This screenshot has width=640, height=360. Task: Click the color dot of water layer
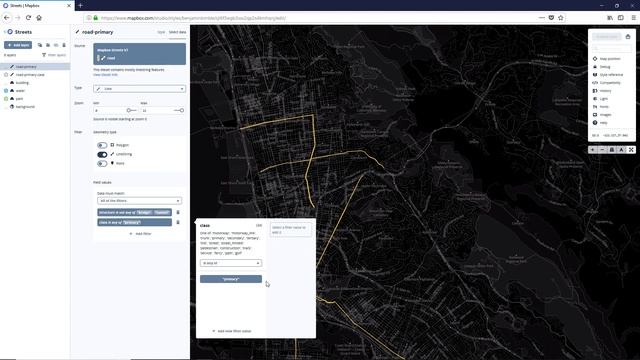6,91
